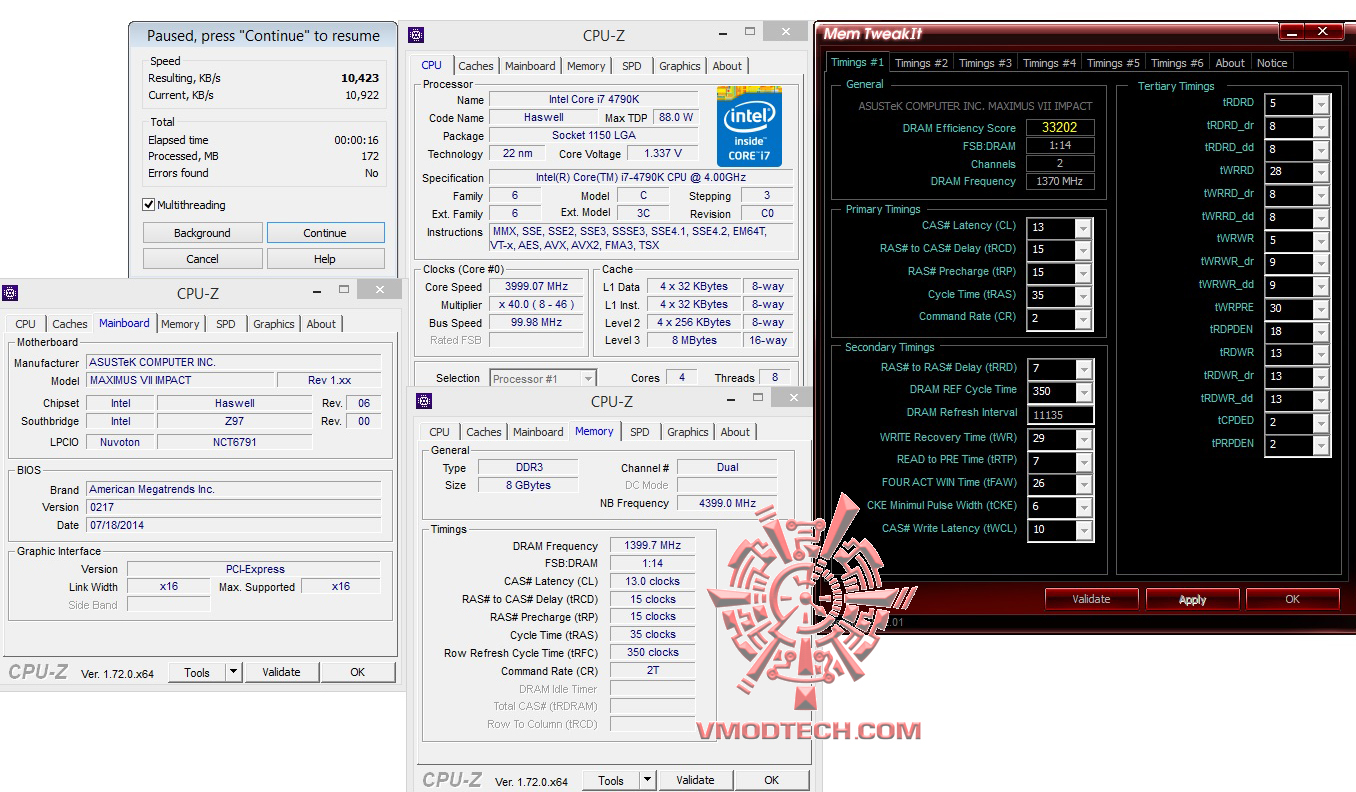Screen dimensions: 1356x792
Task: Open the tRDRD_dr dropdown
Action: click(x=1321, y=128)
